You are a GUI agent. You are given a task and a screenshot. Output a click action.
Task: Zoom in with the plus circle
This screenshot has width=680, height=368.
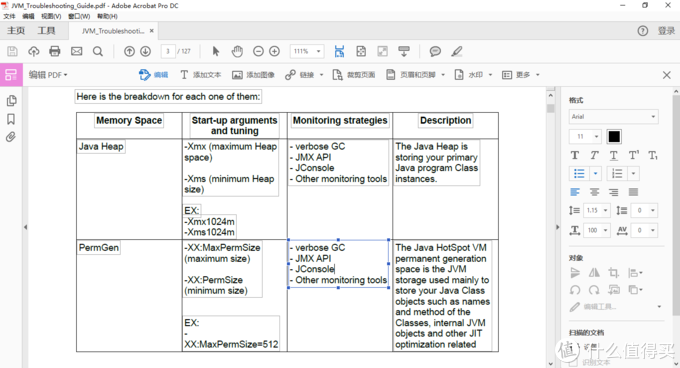click(275, 52)
